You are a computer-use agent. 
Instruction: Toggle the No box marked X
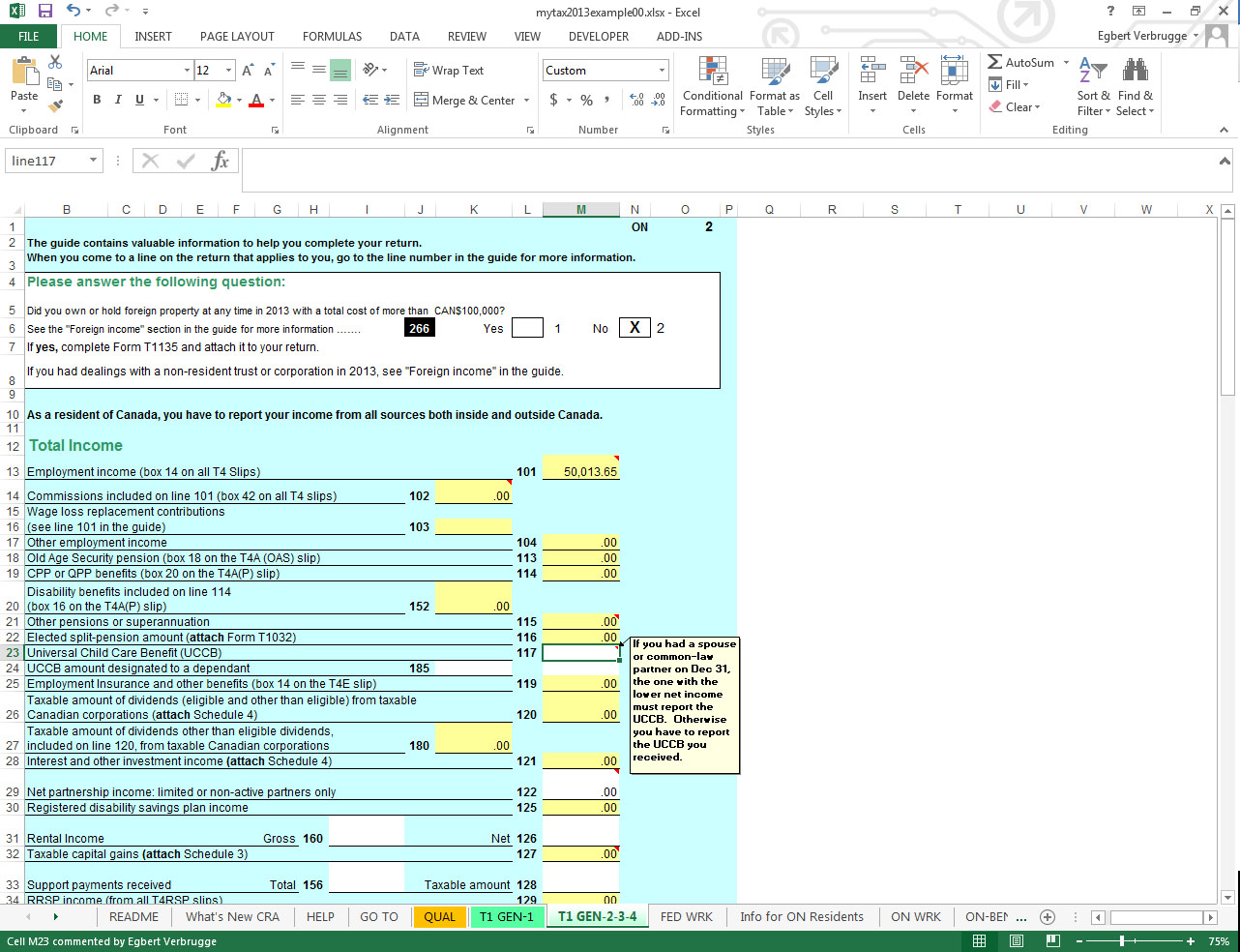pos(635,328)
